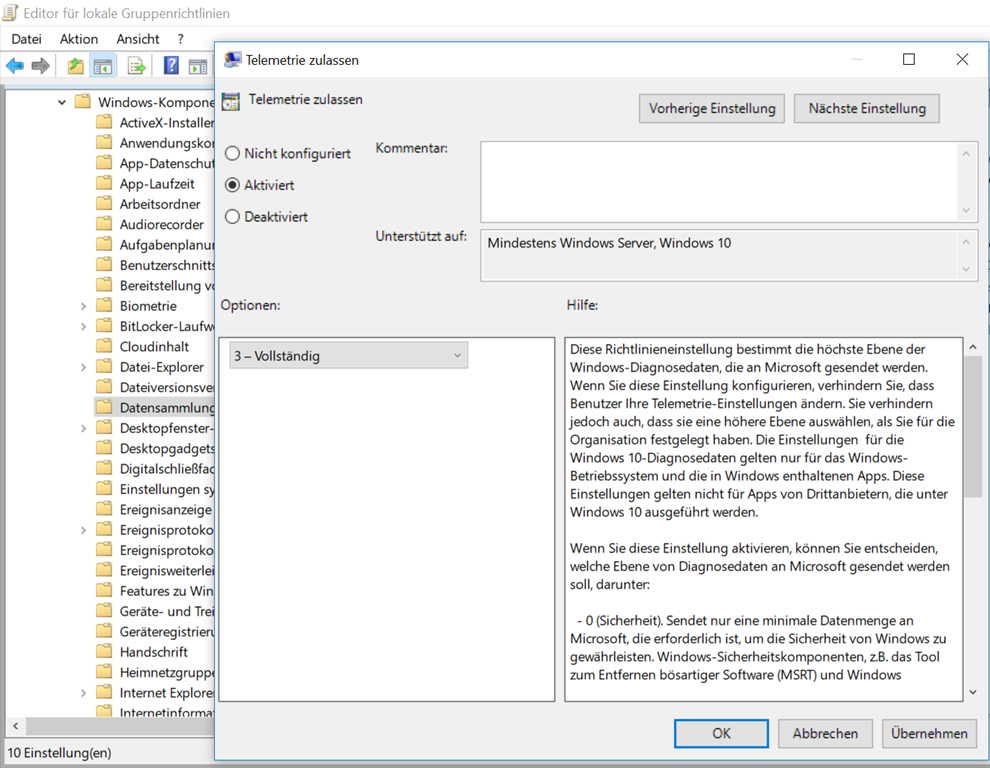Click the Desktopgadgets folder icon
The image size is (990, 768).
(104, 448)
